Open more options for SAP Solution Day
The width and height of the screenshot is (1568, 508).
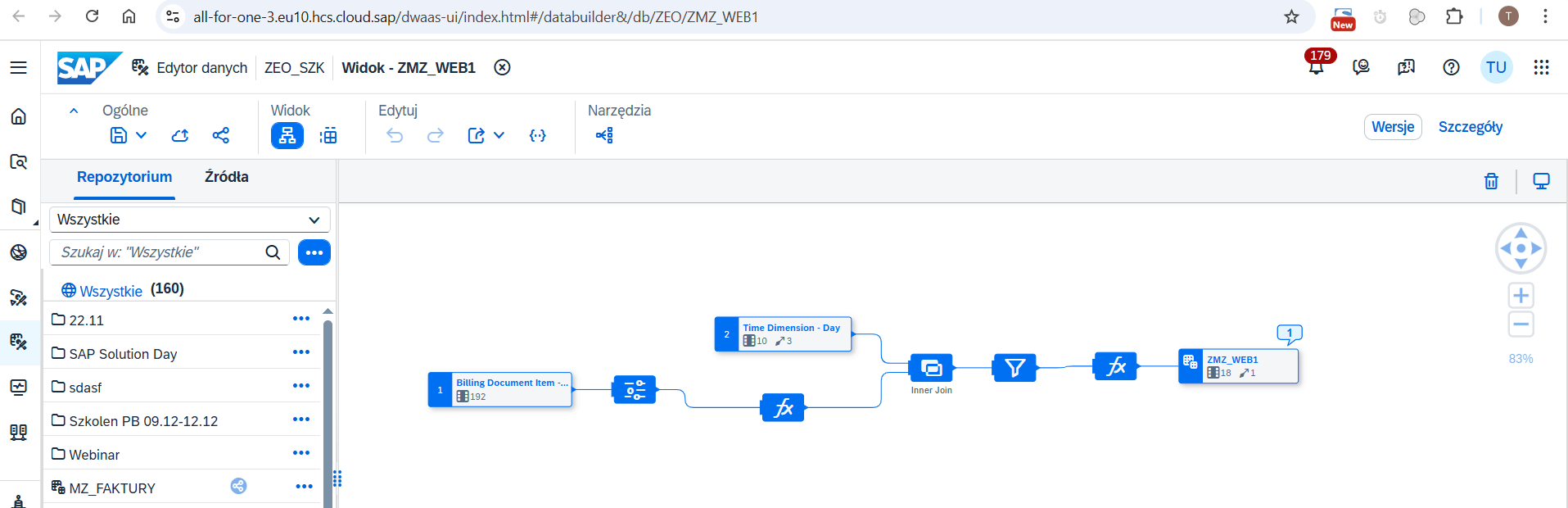301,352
